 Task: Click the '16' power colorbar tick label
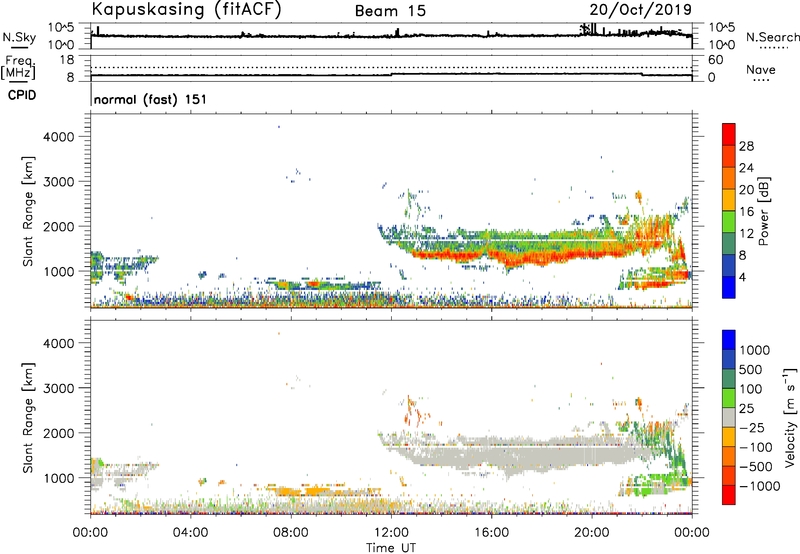746,212
